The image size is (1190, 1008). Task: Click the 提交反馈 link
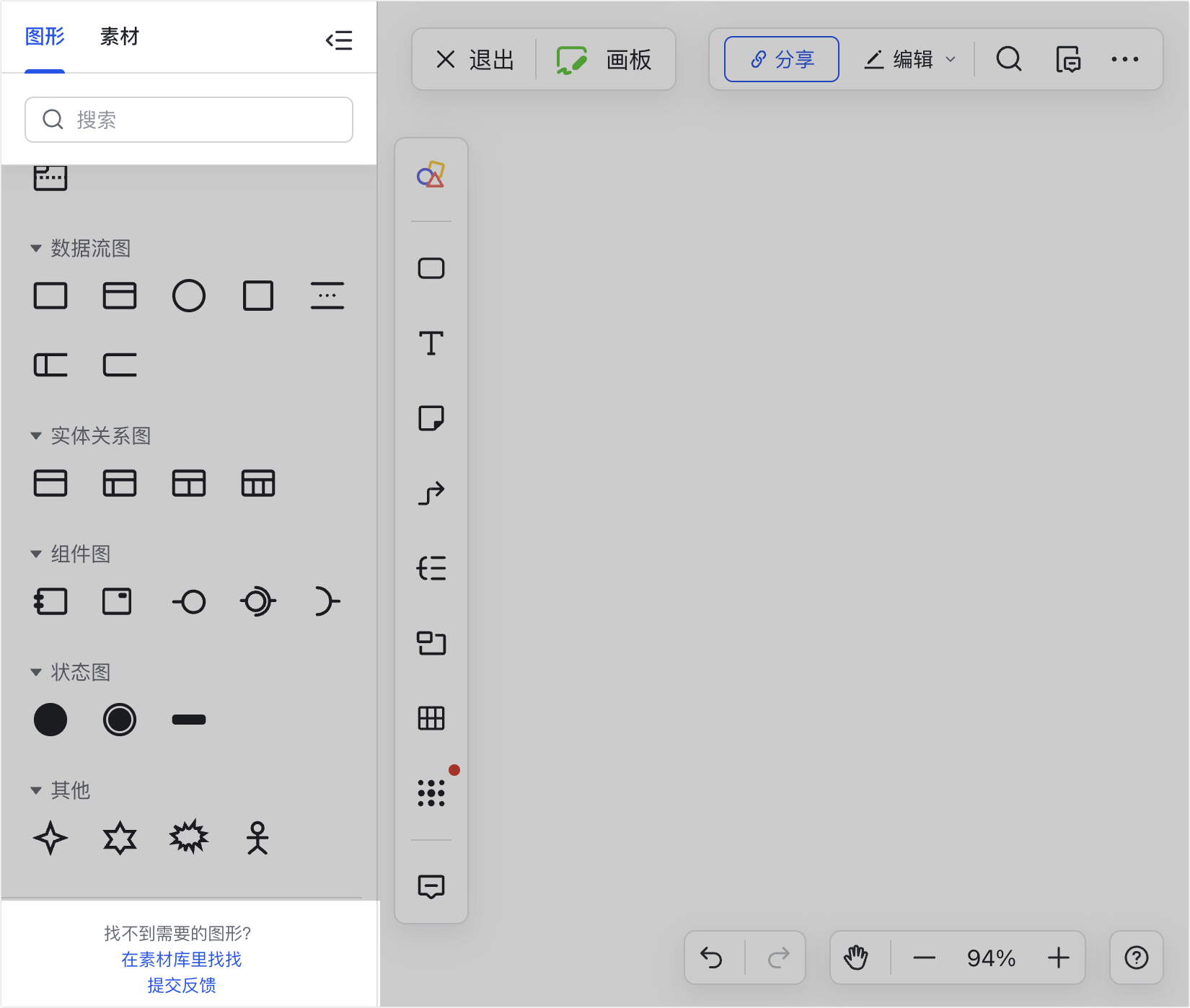click(181, 986)
